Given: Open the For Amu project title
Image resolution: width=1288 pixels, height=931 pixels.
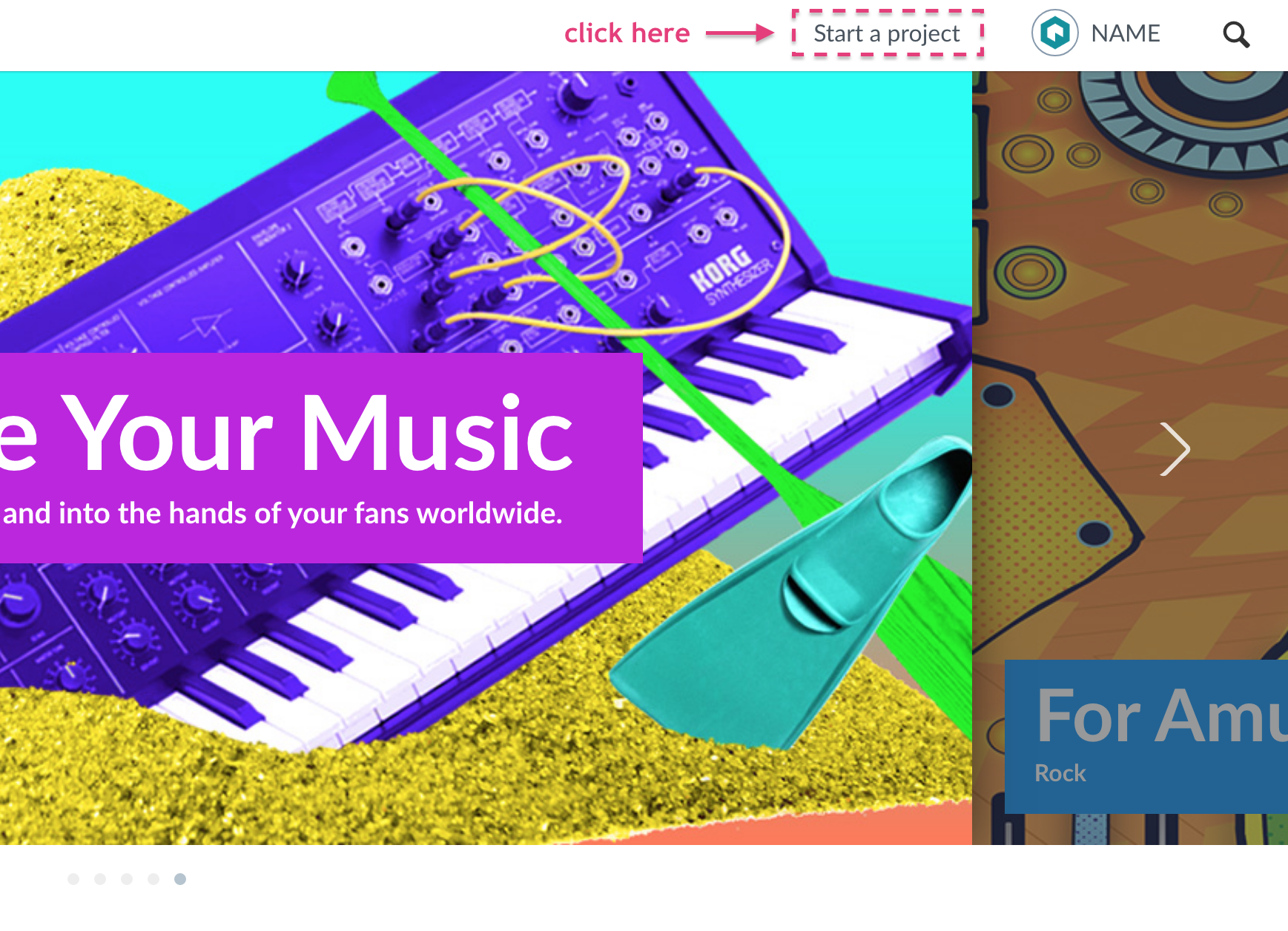Looking at the screenshot, I should (1161, 715).
